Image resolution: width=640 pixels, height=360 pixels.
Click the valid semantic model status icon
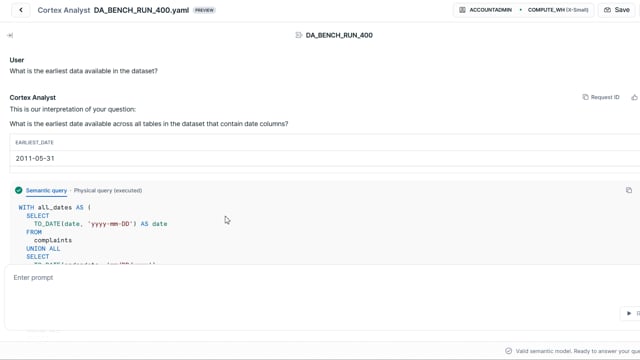[x=508, y=351]
